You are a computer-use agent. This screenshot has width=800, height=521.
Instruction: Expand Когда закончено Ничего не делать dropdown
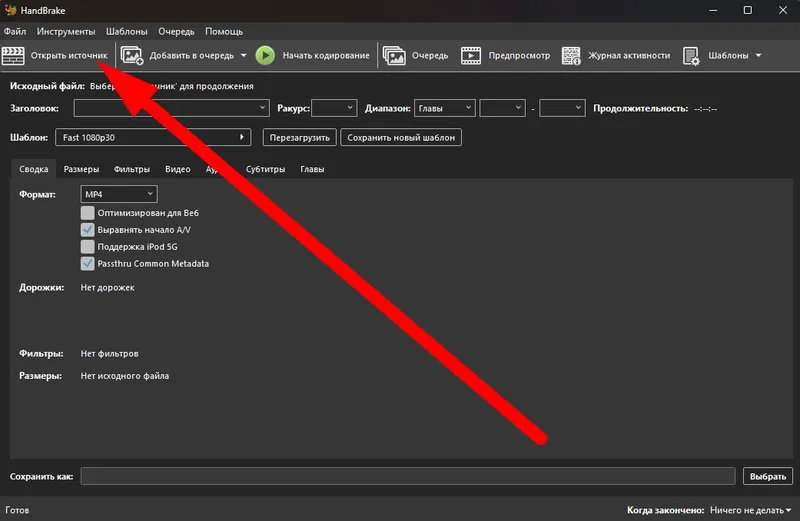[751, 510]
